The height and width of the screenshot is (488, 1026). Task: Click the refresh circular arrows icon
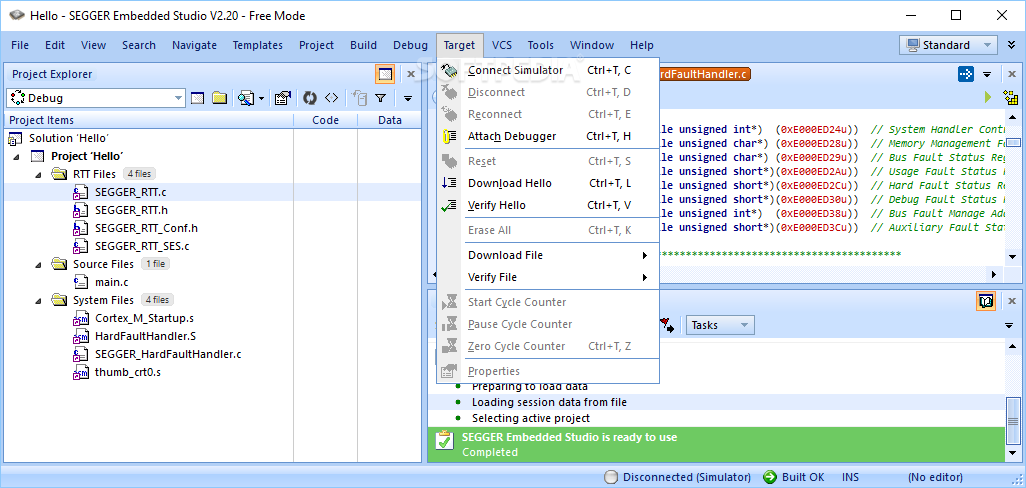coord(310,98)
